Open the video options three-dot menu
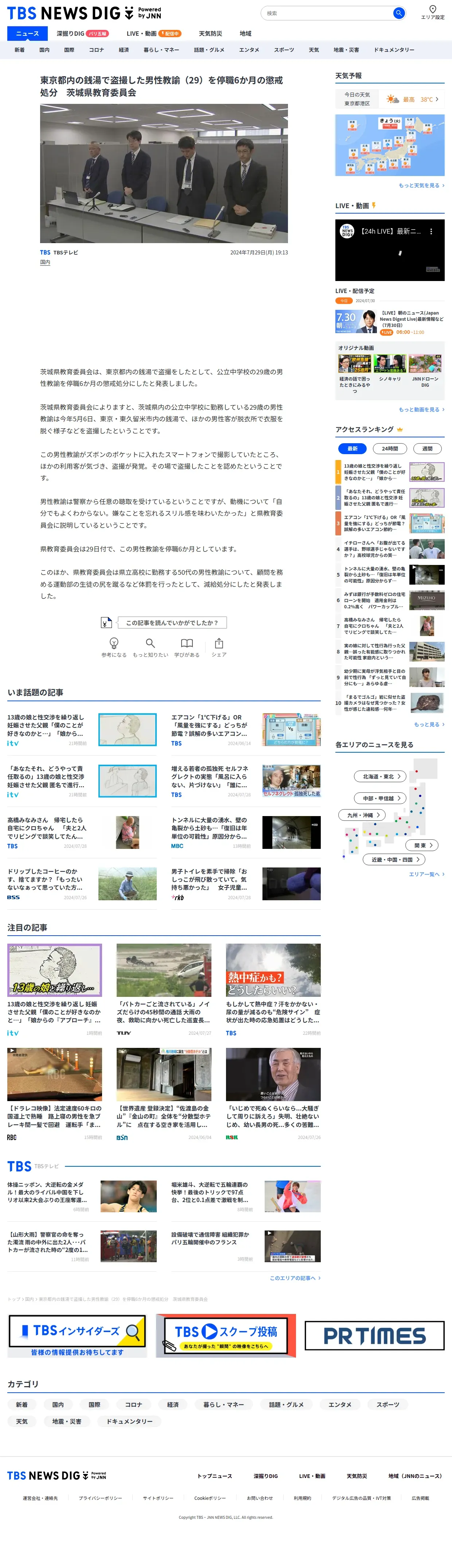 pos(431,231)
